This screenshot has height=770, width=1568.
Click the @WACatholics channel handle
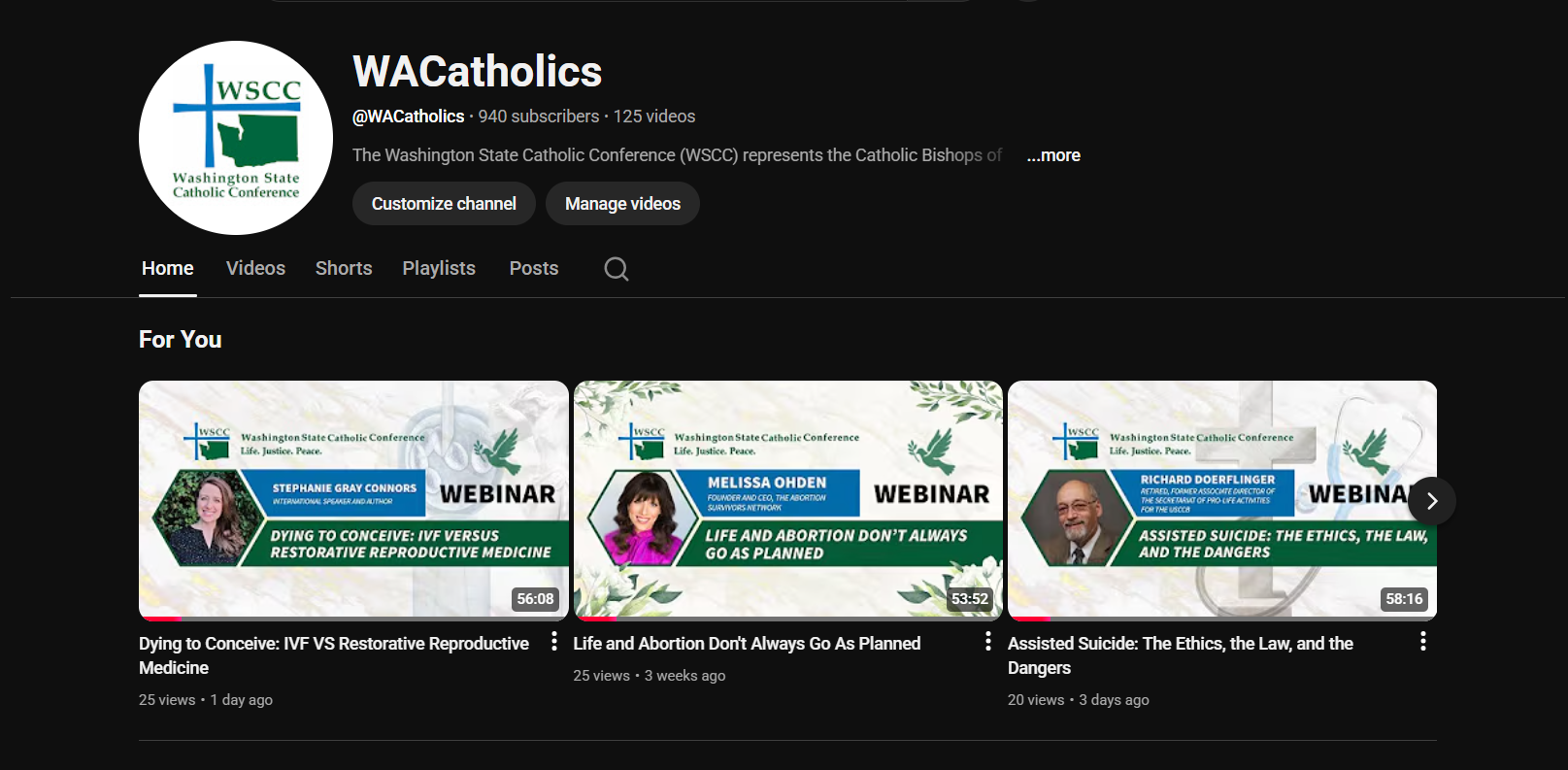click(x=408, y=117)
